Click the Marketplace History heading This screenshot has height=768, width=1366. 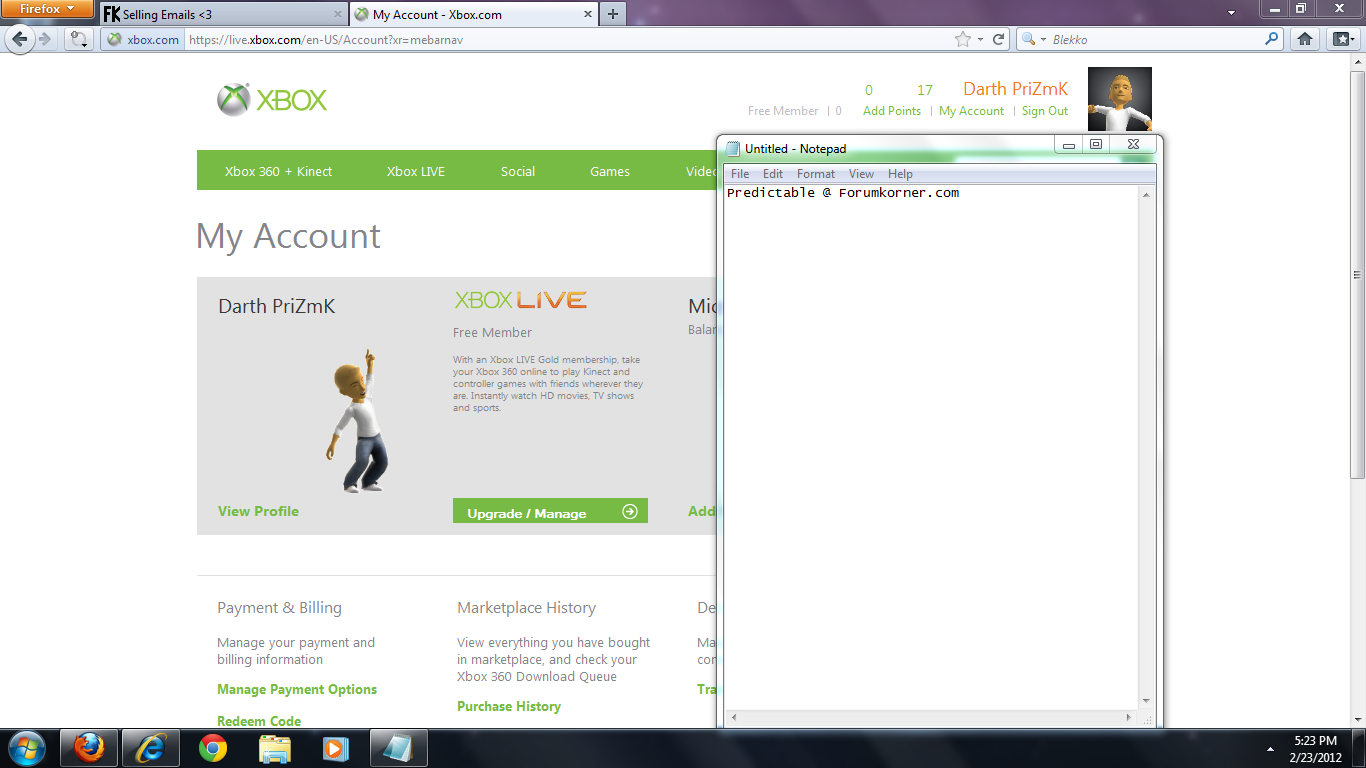tap(526, 608)
